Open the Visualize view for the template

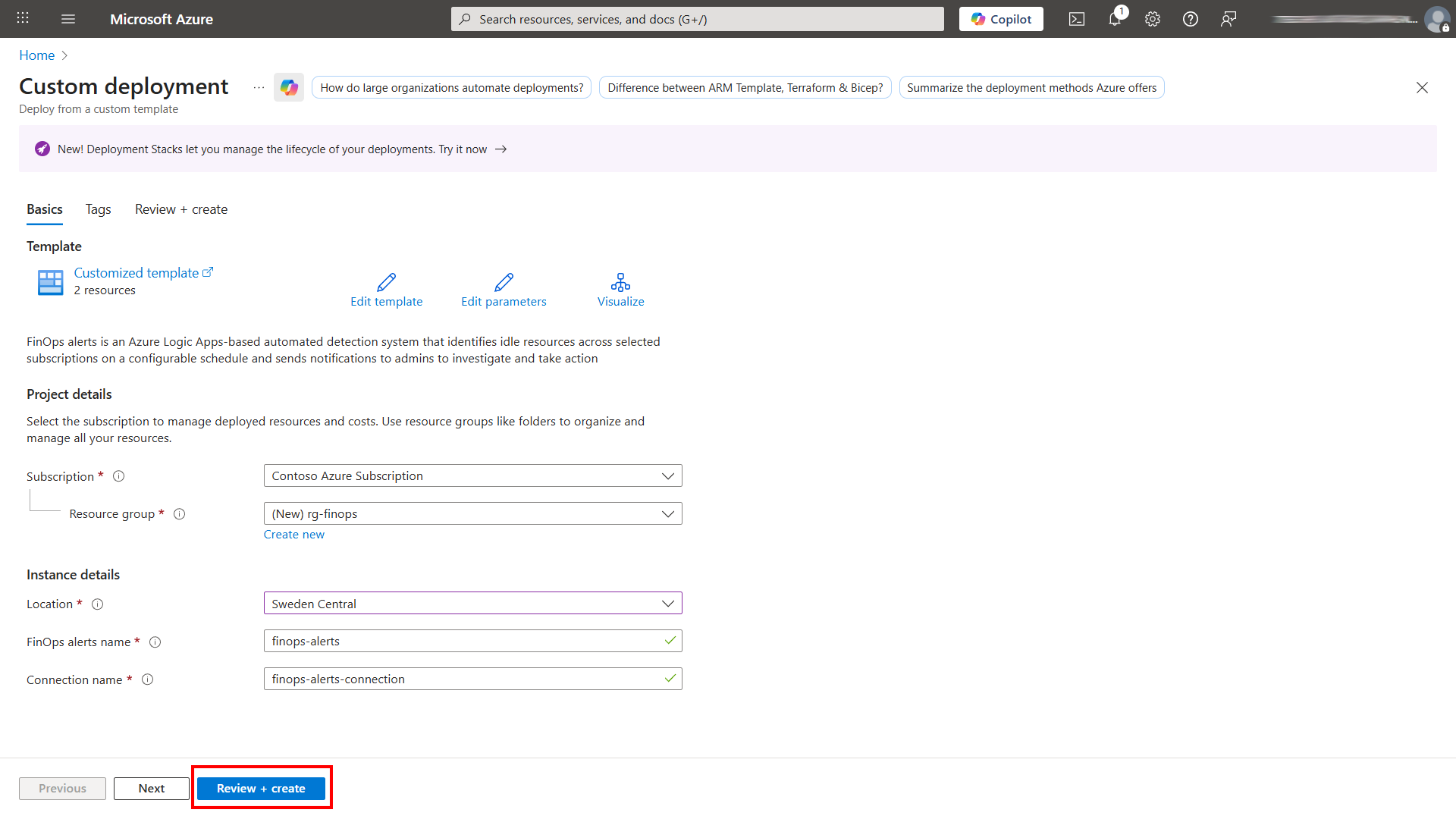tap(620, 290)
